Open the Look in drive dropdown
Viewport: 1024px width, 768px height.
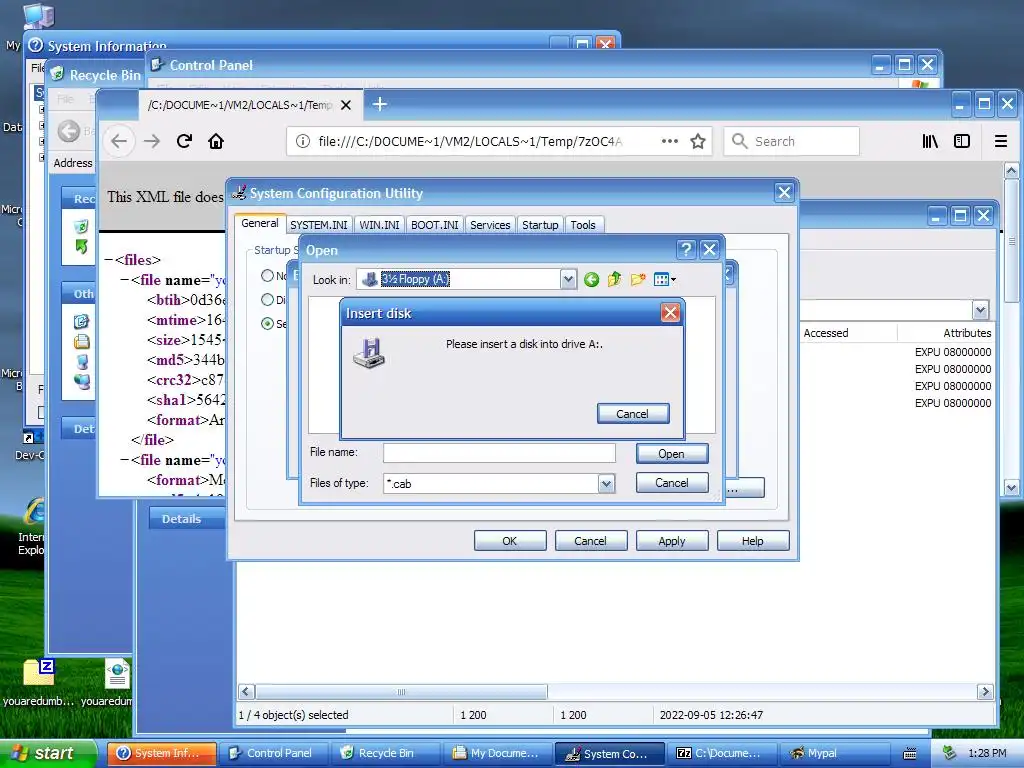(568, 280)
